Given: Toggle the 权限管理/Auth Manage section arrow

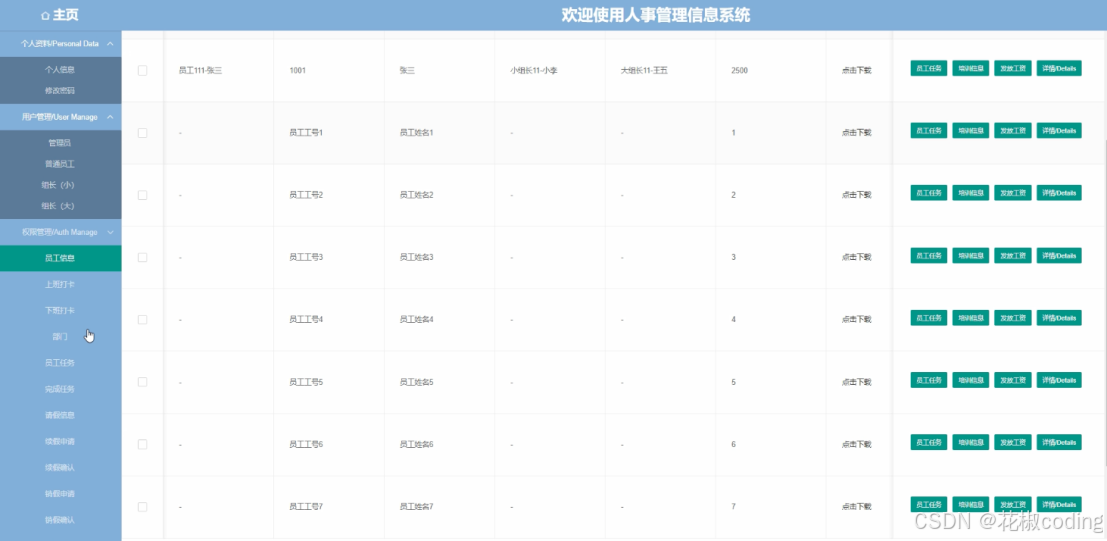Looking at the screenshot, I should pos(109,232).
